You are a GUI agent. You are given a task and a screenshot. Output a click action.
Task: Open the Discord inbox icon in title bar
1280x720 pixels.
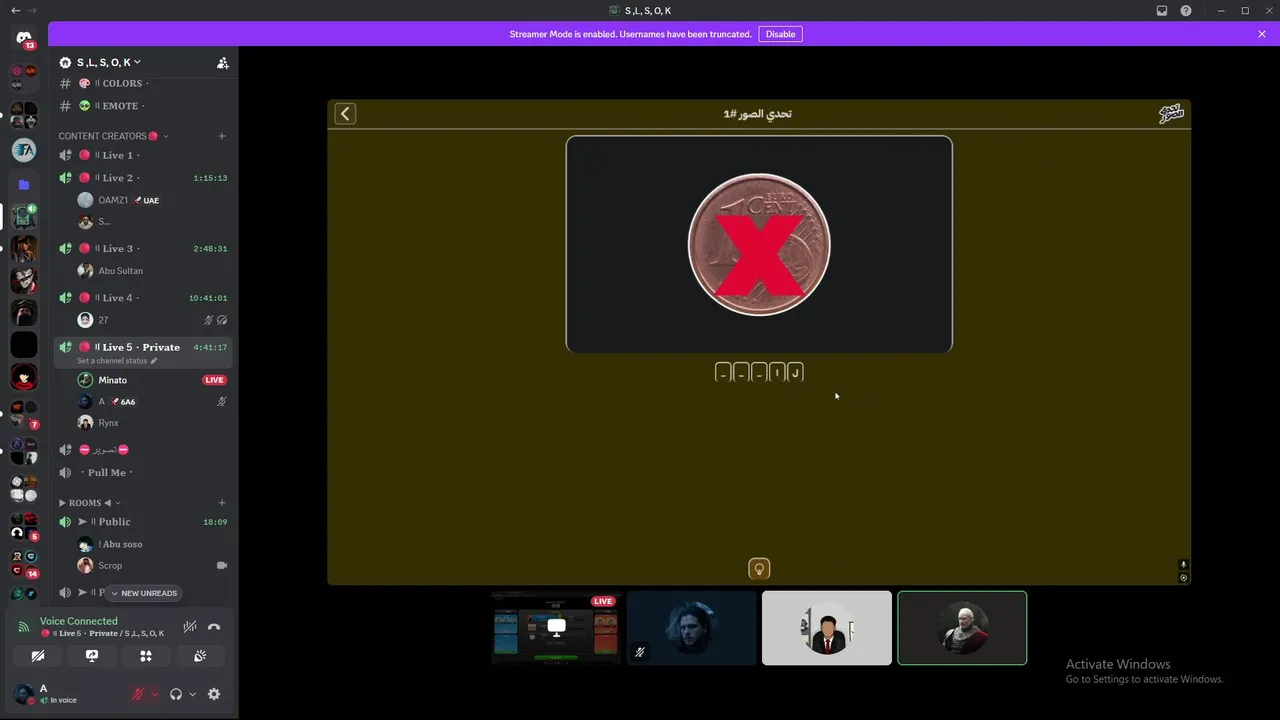(x=1162, y=11)
